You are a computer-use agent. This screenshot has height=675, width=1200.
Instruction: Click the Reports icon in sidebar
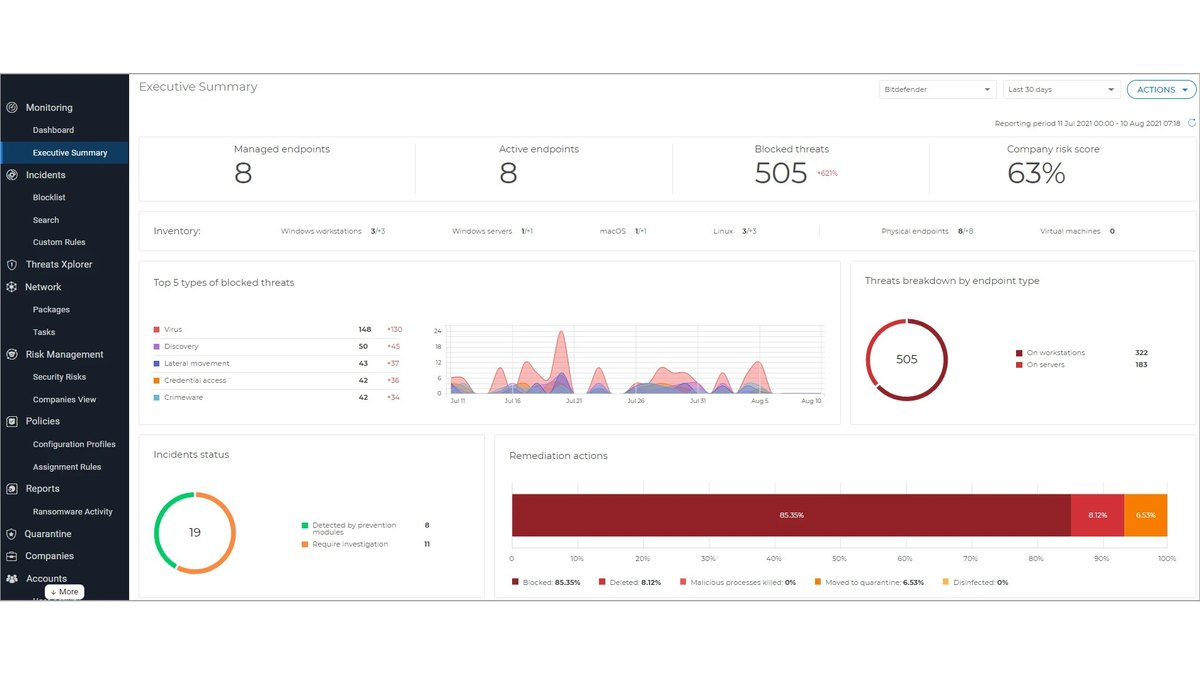coord(12,489)
